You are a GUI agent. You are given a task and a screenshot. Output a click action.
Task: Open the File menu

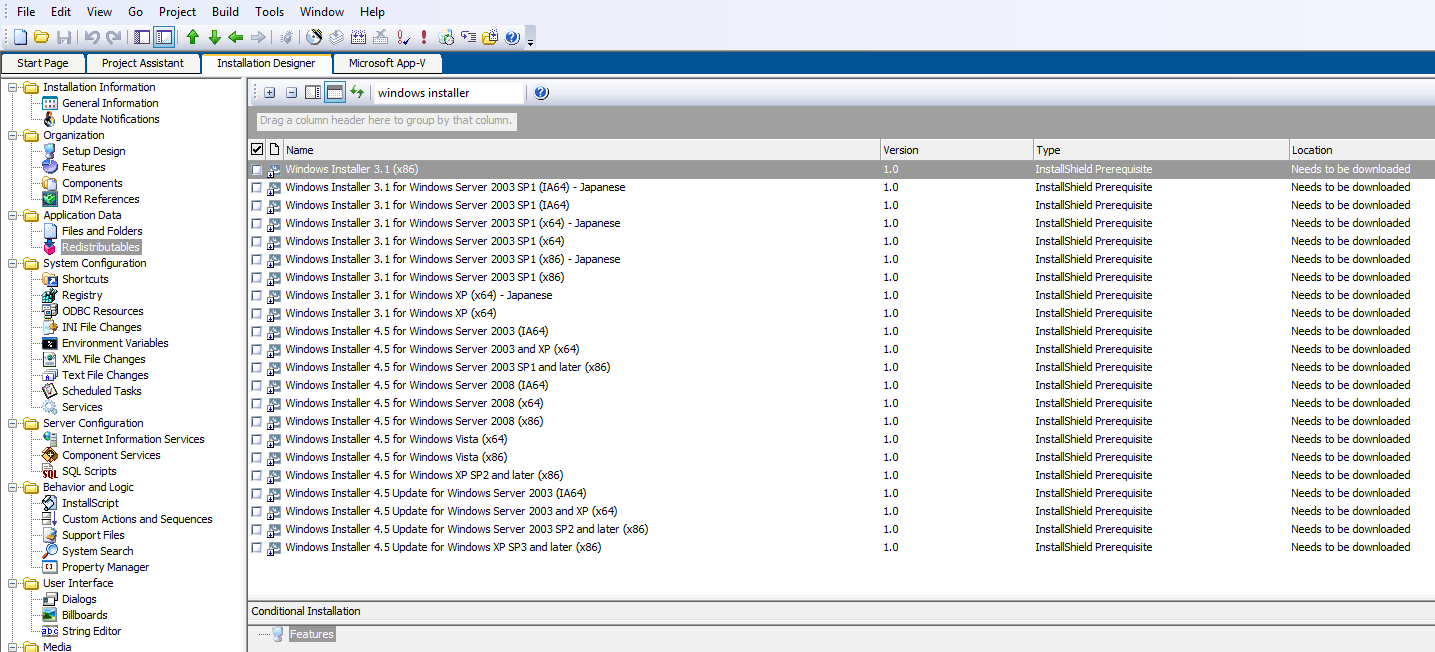tap(26, 12)
